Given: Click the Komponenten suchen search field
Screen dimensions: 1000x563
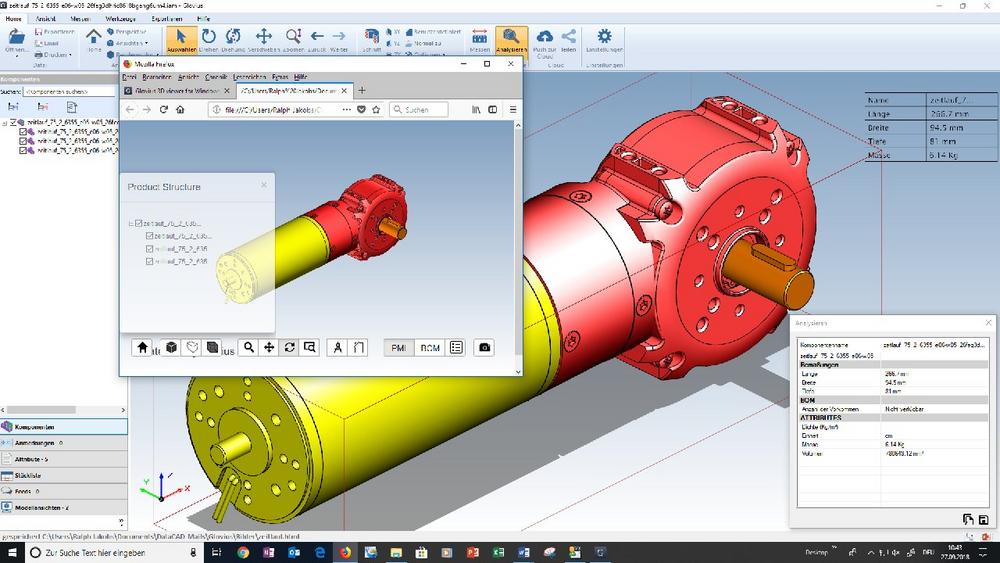Looking at the screenshot, I should [x=68, y=91].
